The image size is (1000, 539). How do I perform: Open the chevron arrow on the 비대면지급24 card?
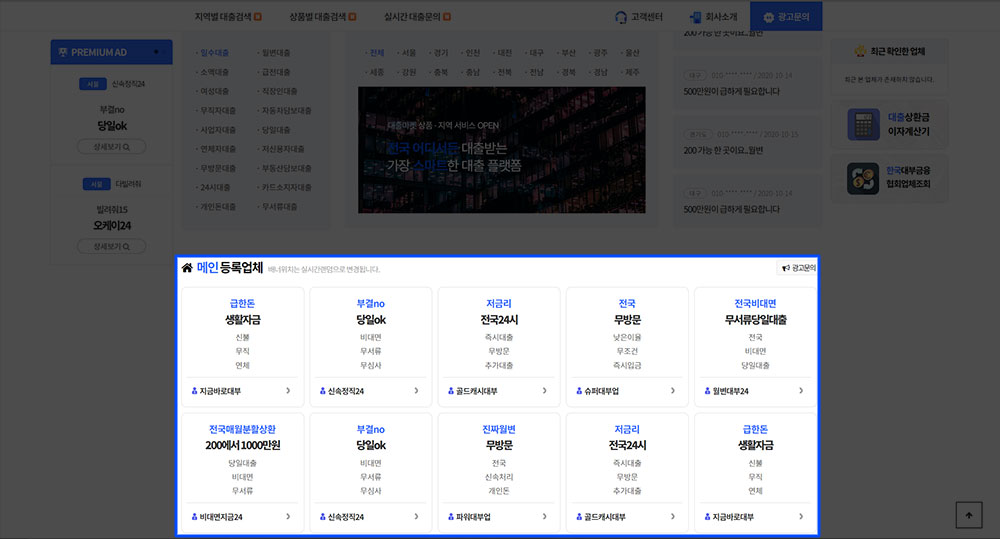[289, 517]
